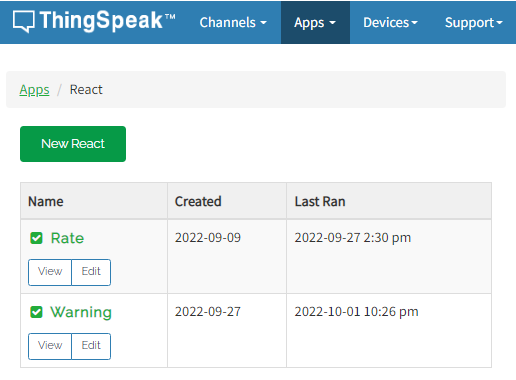Edit the Warning react
516x380 pixels.
tap(91, 346)
